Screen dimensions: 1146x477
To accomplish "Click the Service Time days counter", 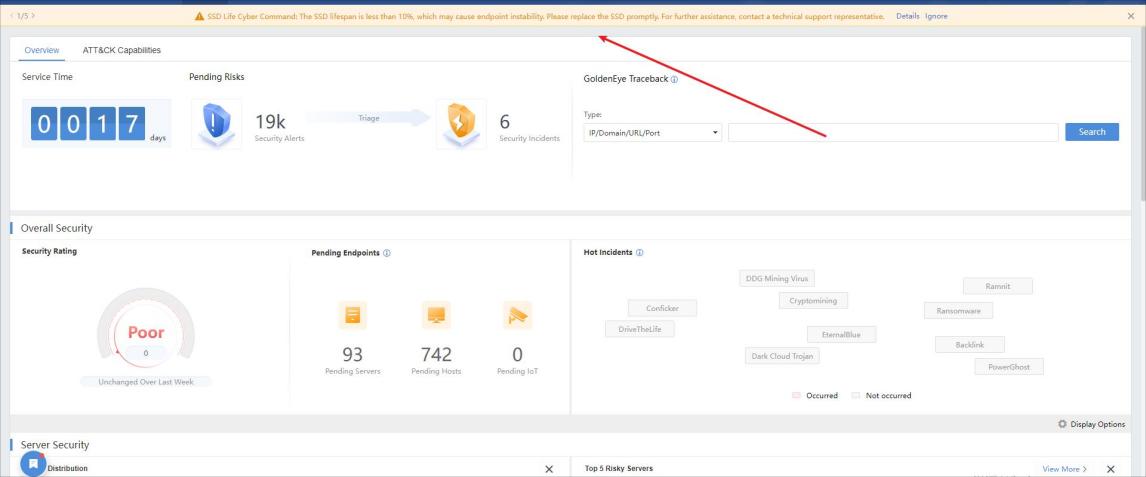I will coord(96,123).
